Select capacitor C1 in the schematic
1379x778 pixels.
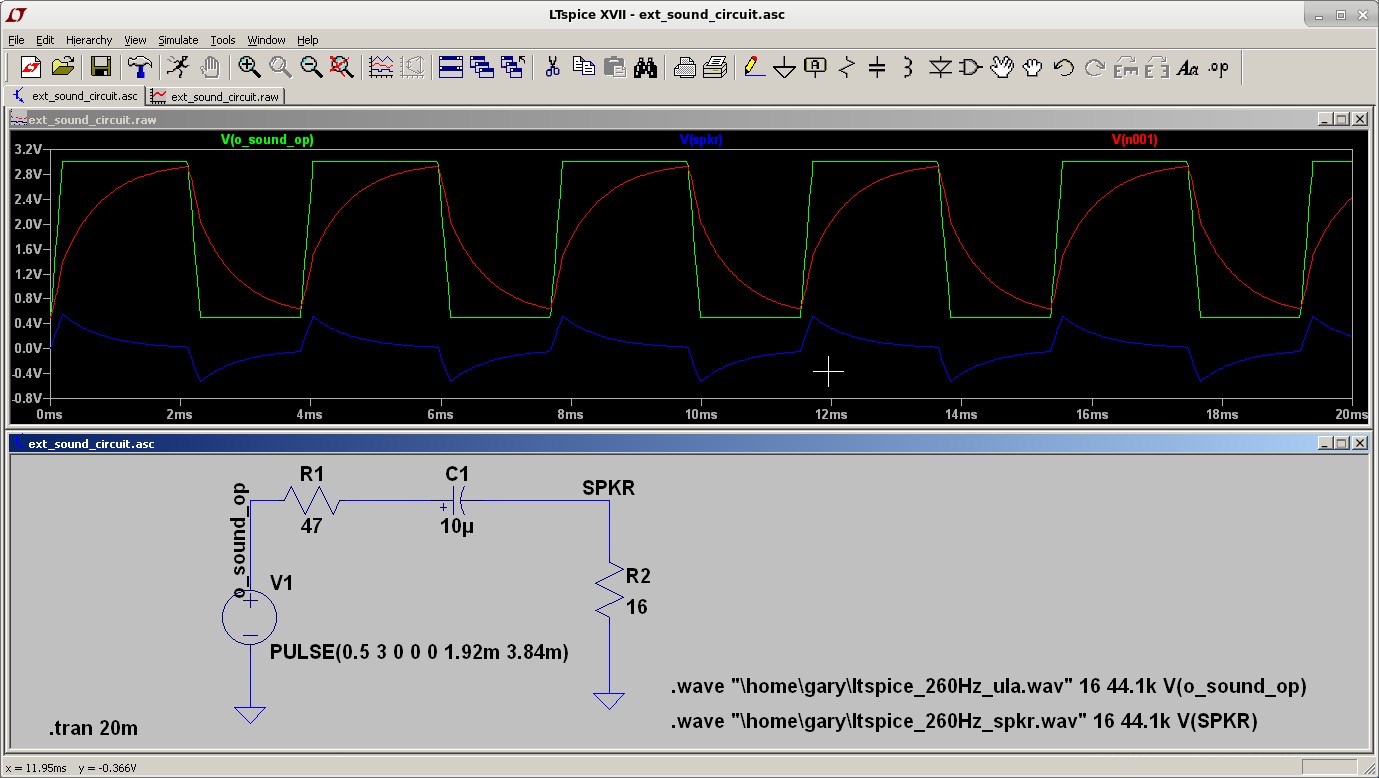click(x=456, y=499)
